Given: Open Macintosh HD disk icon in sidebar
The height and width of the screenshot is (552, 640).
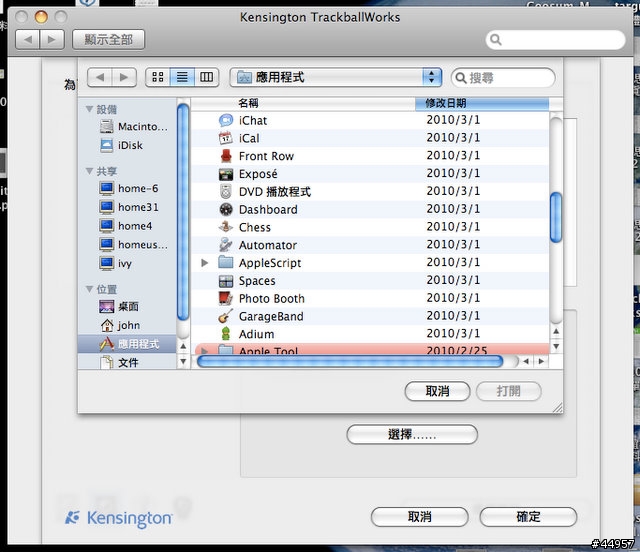Looking at the screenshot, I should (107, 127).
